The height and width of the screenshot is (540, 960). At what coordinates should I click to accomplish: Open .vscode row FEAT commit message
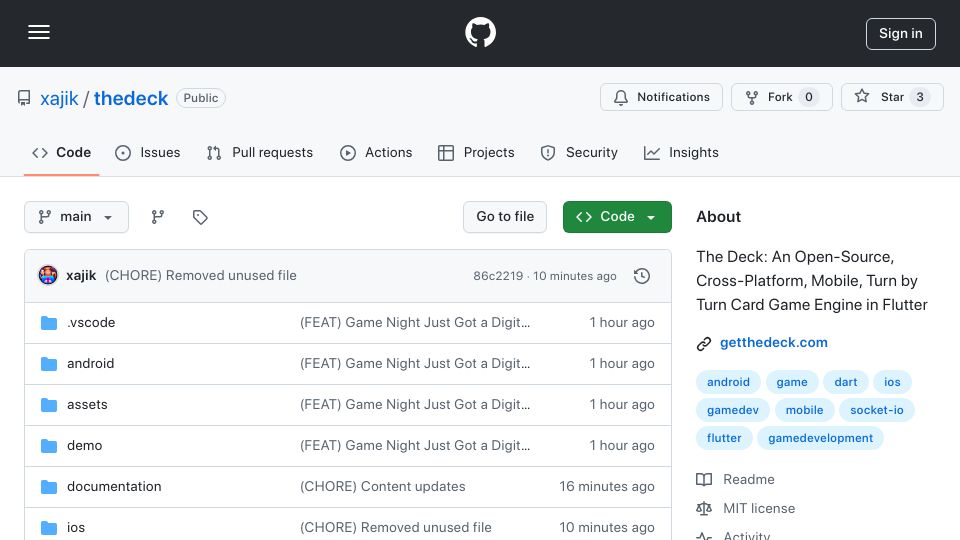click(x=415, y=323)
